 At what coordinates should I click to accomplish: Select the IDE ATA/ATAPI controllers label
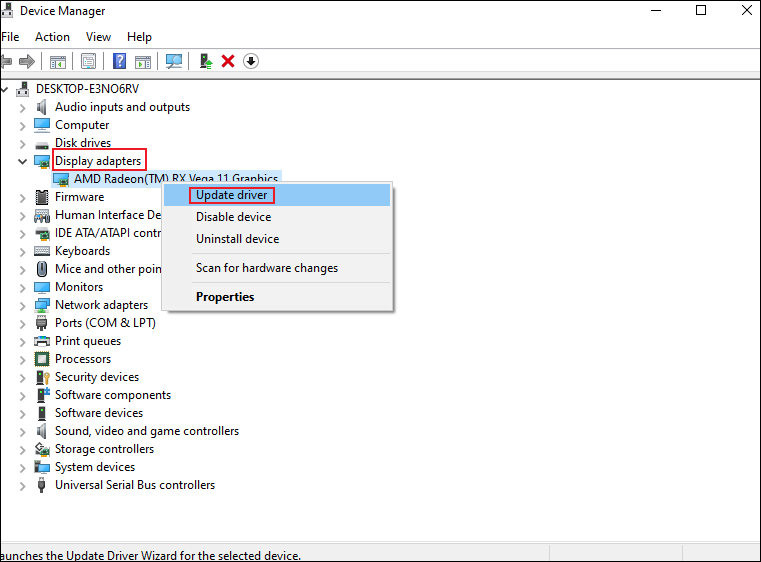point(108,233)
